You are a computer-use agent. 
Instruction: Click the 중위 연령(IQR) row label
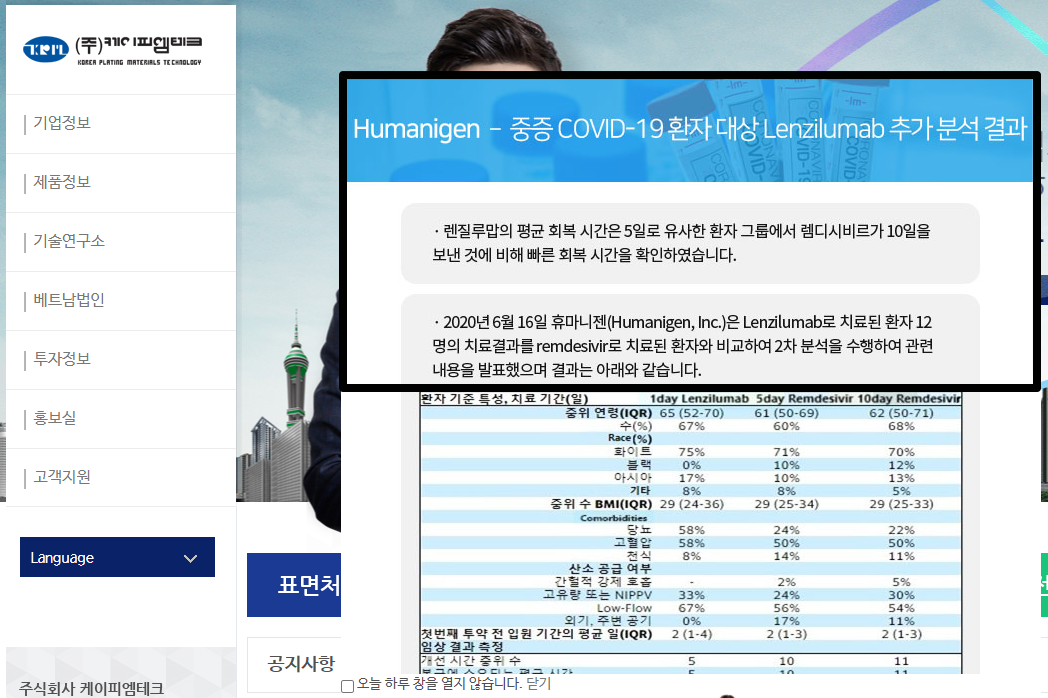click(x=608, y=413)
